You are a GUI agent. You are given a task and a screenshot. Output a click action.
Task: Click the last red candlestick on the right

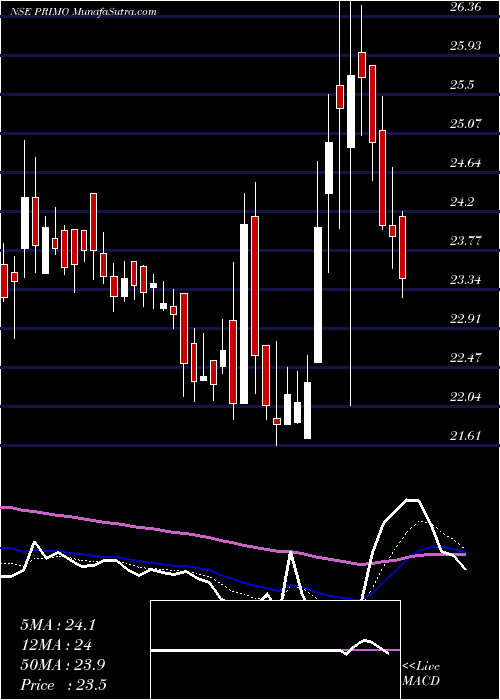[403, 247]
